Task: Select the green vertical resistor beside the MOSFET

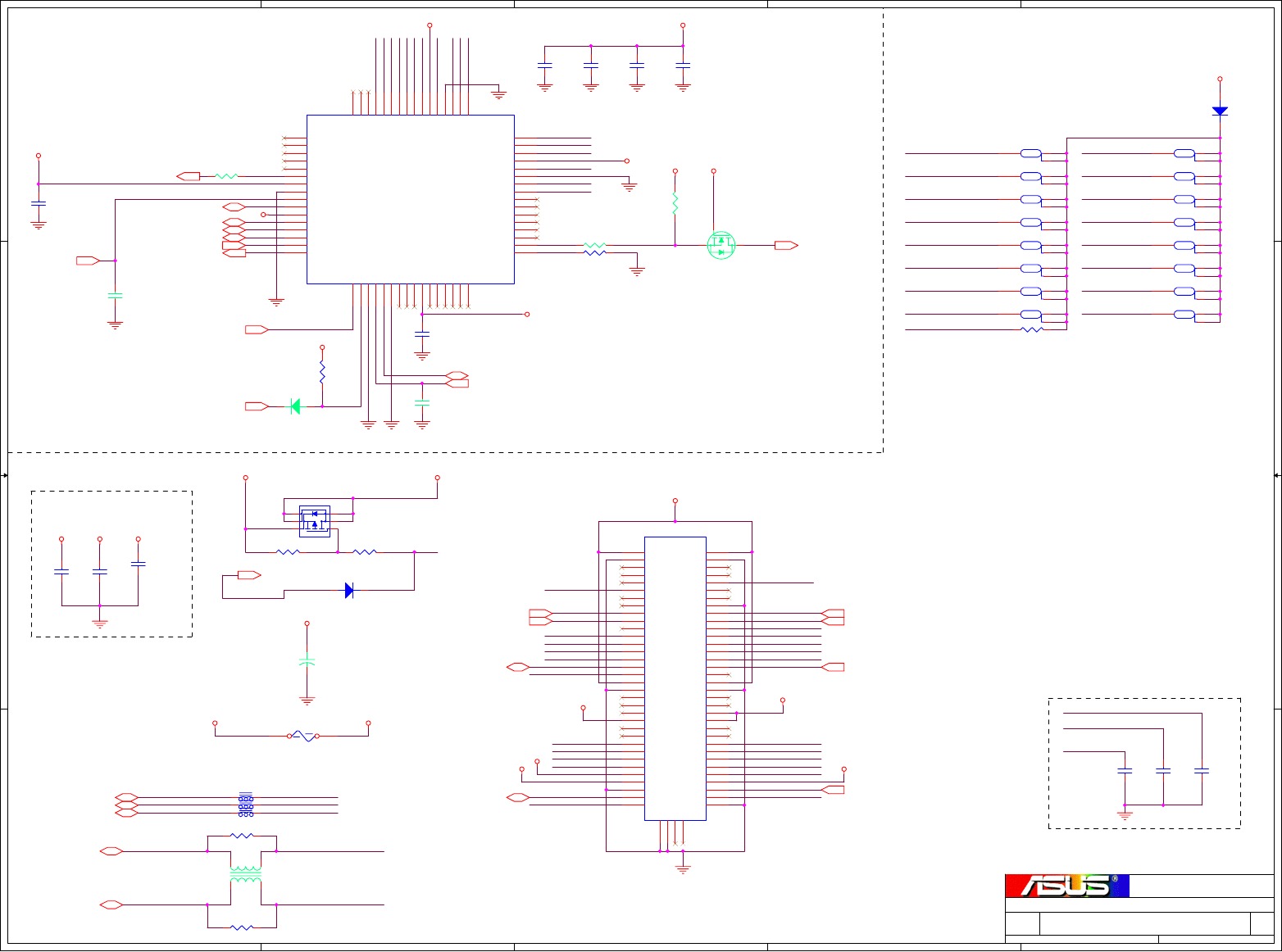Action: click(675, 203)
